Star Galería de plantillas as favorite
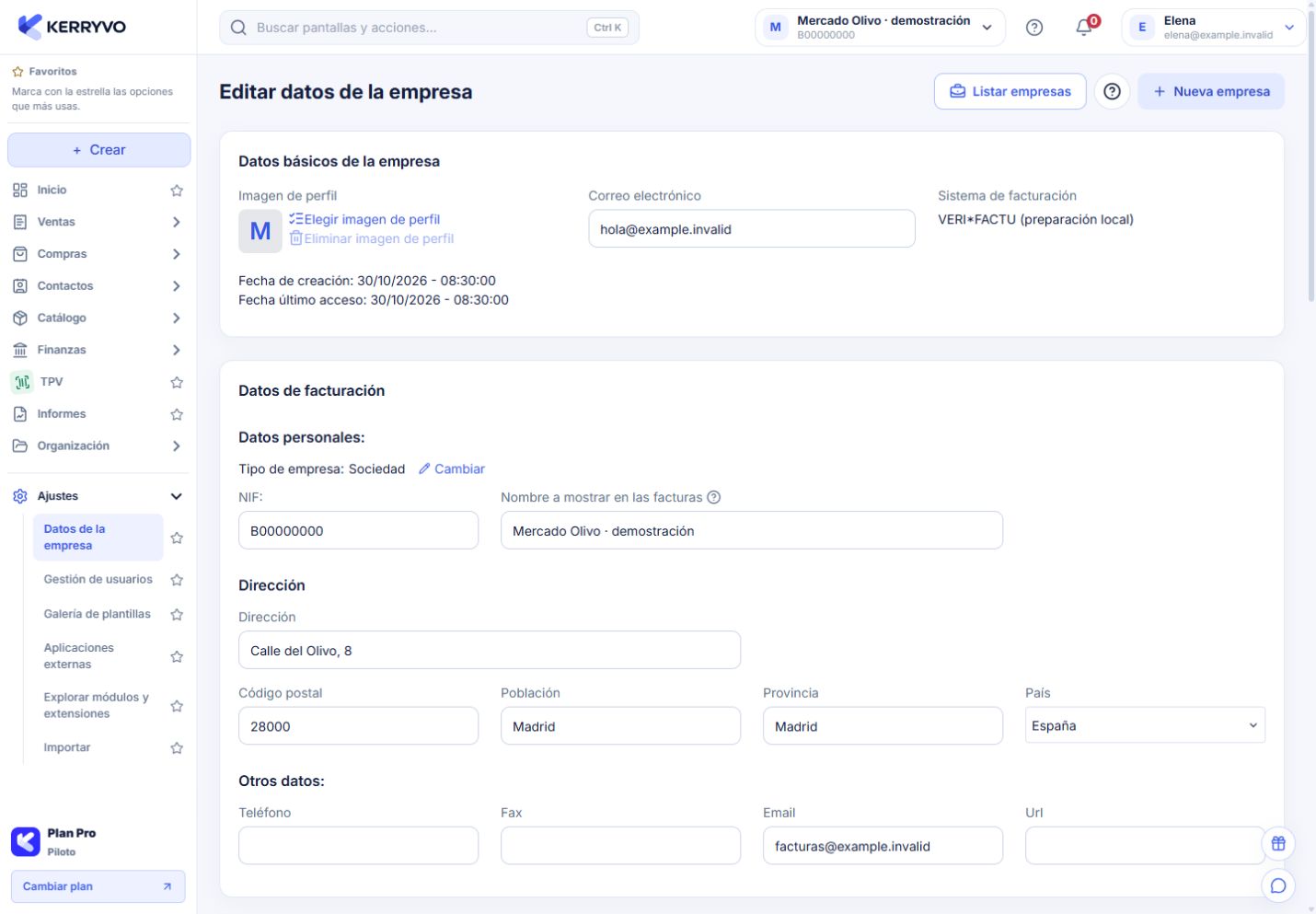 [x=177, y=614]
